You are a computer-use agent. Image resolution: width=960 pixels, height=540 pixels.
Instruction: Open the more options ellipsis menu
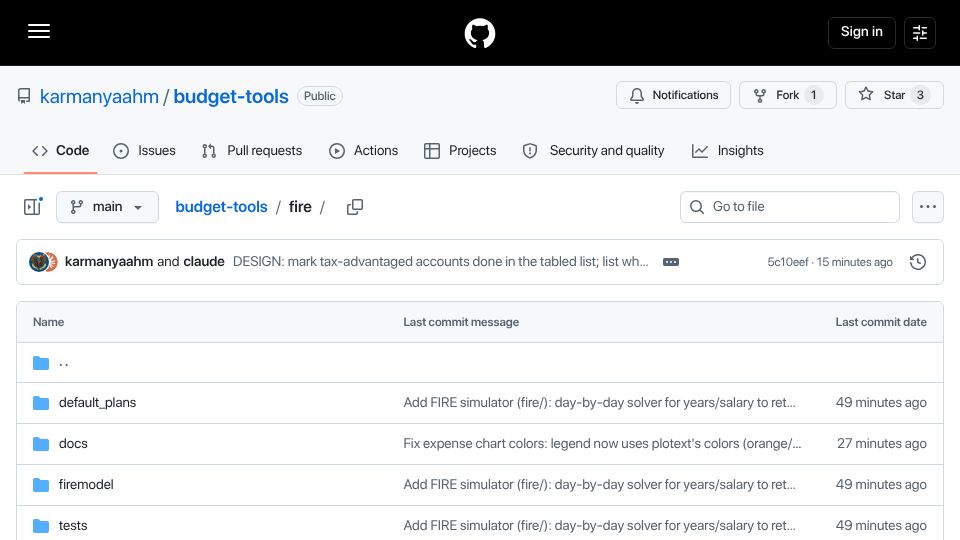(x=928, y=207)
